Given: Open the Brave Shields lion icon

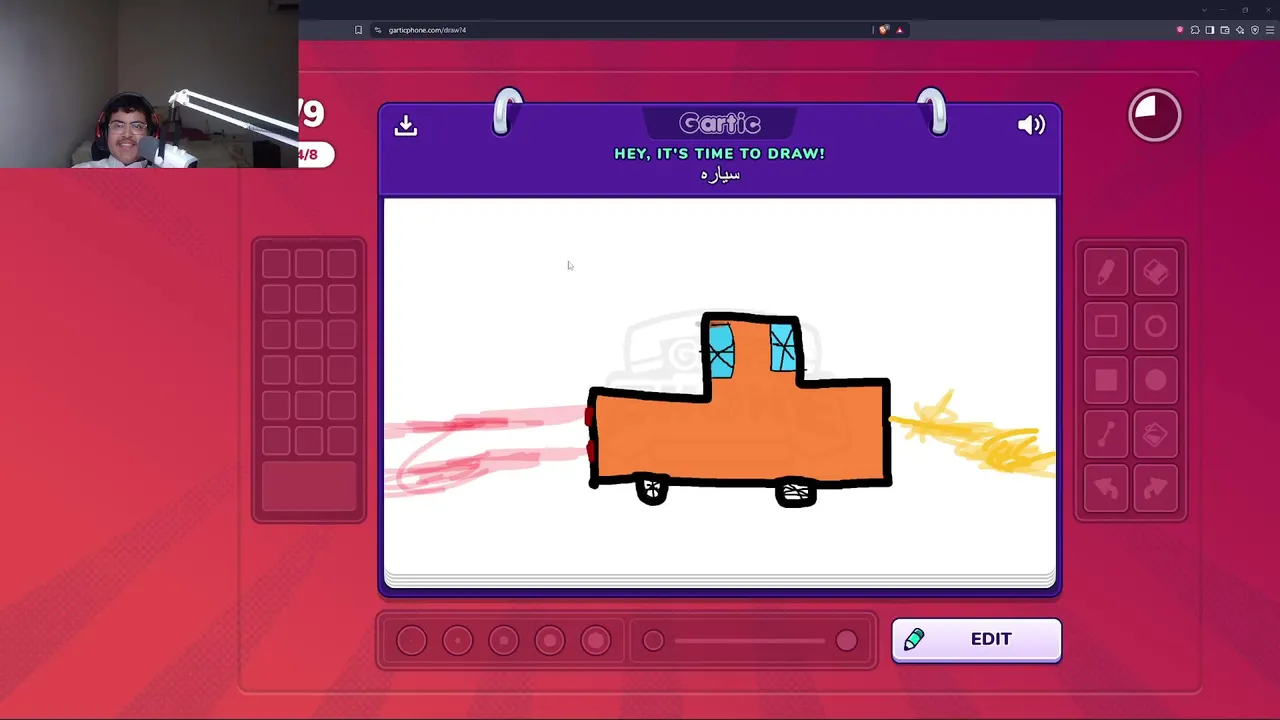Looking at the screenshot, I should click(x=883, y=30).
